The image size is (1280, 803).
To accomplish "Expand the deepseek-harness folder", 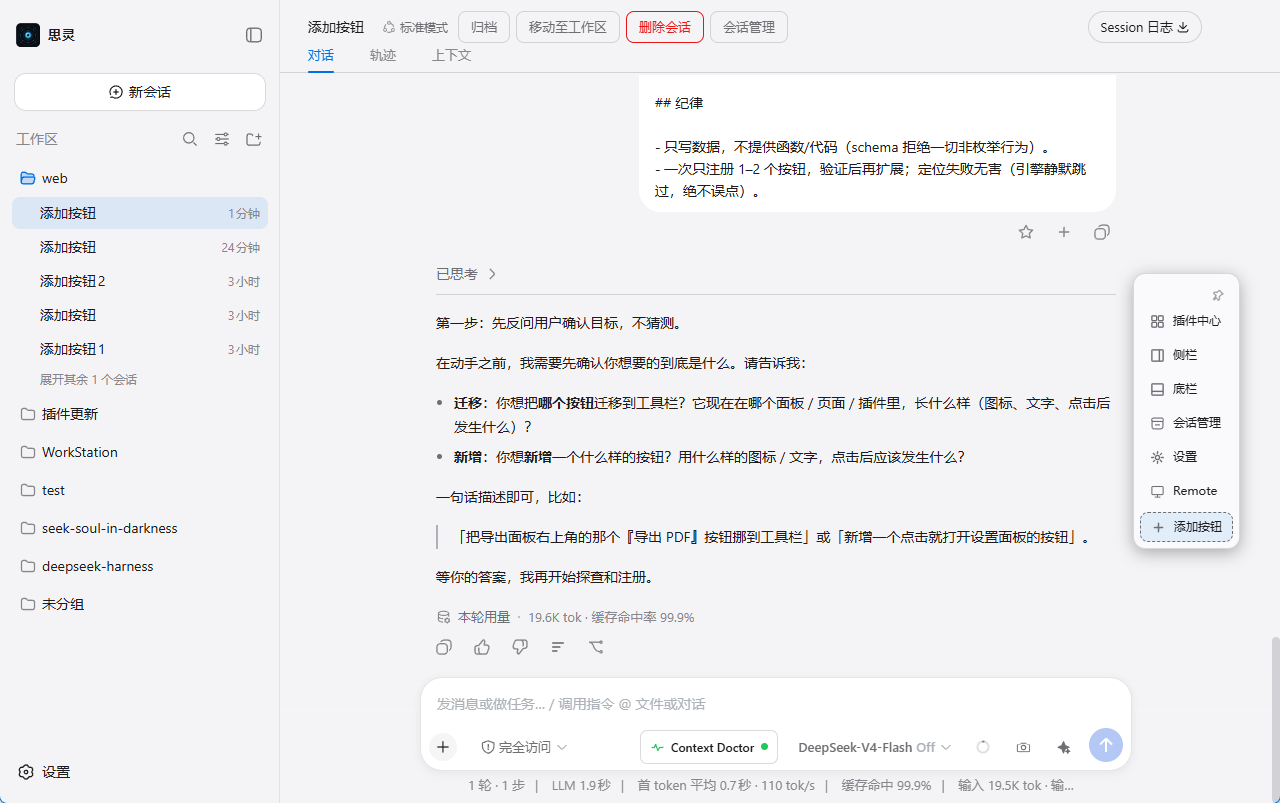I will point(140,566).
